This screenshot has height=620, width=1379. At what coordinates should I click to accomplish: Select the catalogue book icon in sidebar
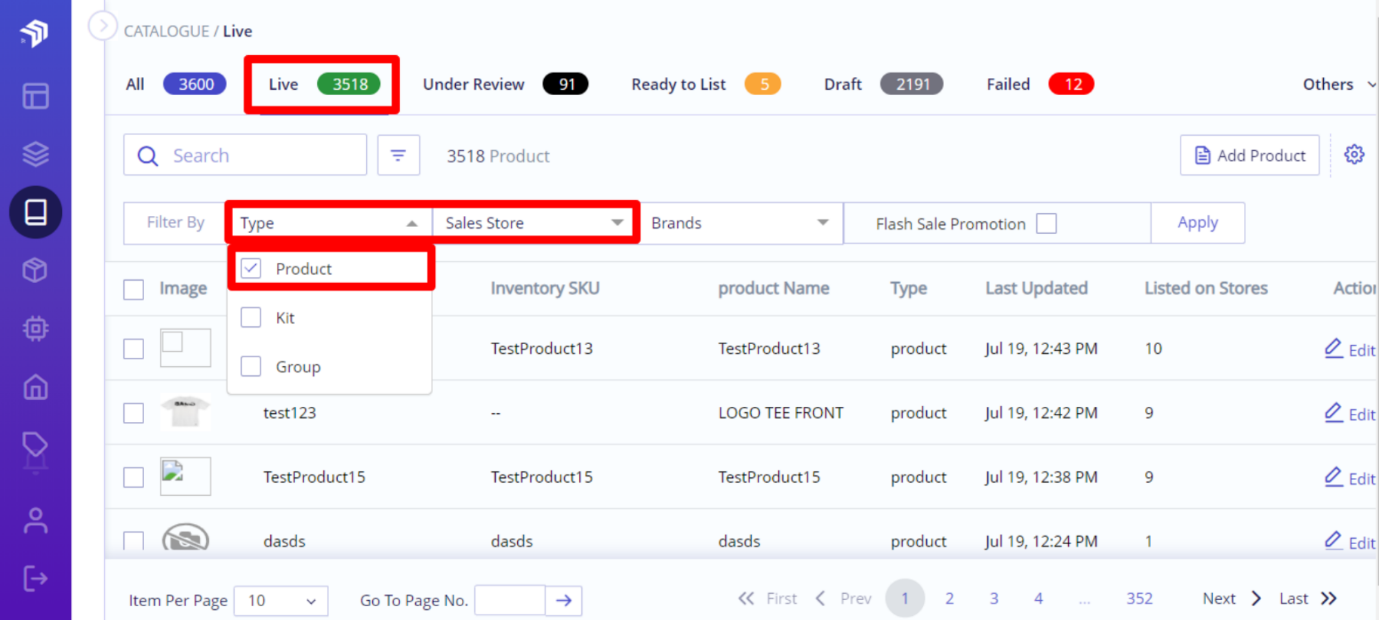tap(35, 212)
